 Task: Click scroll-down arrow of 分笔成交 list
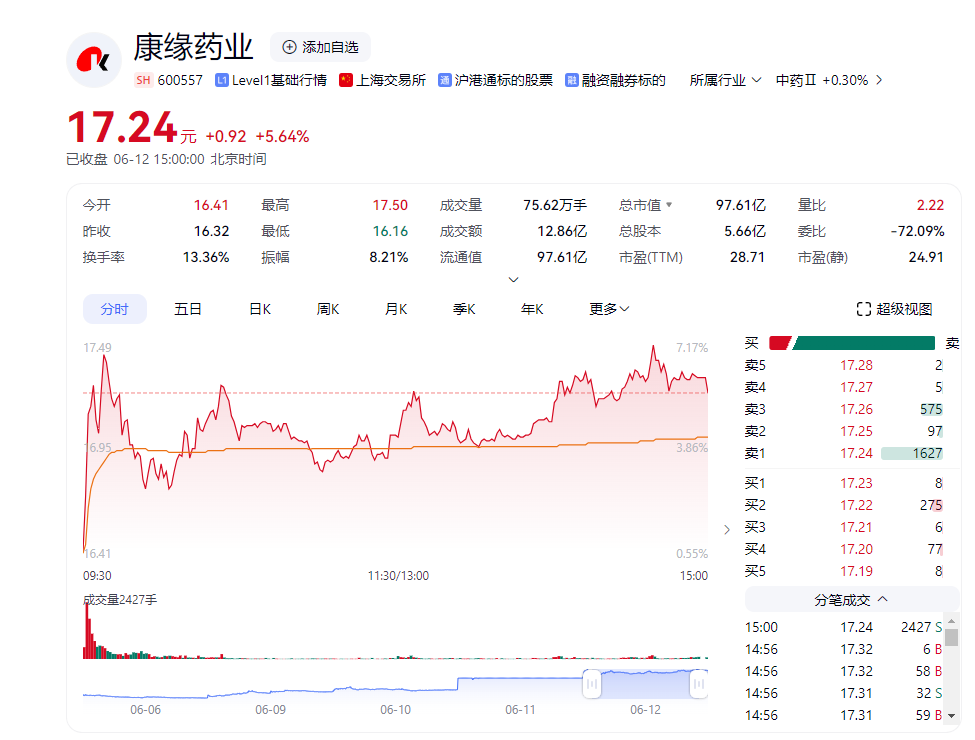click(951, 716)
